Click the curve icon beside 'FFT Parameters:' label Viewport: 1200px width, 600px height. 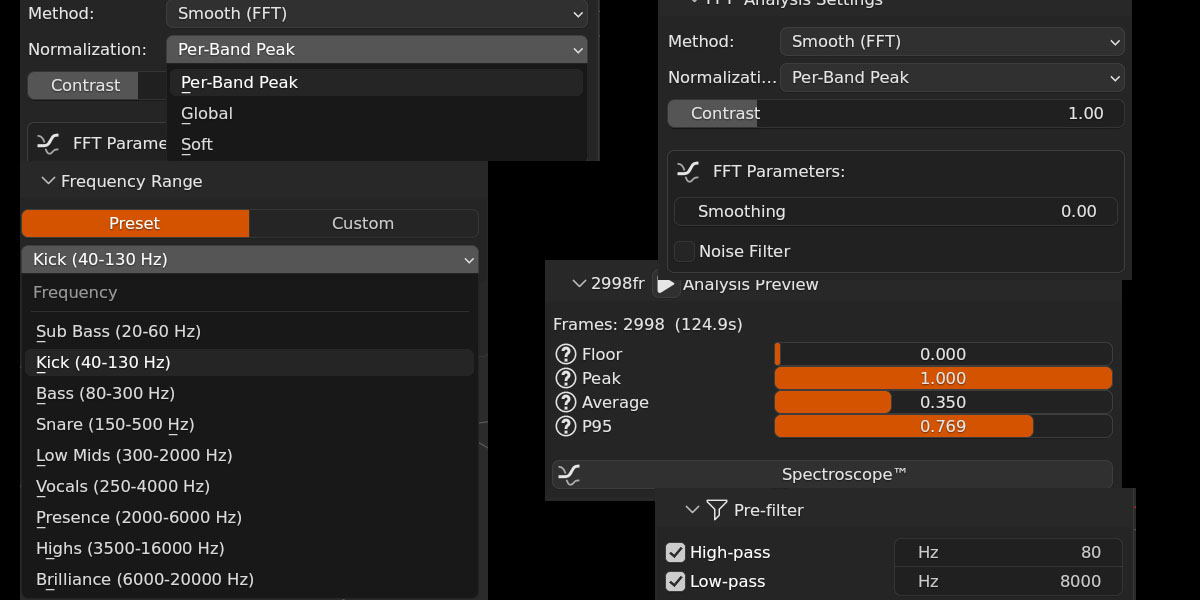coord(688,171)
